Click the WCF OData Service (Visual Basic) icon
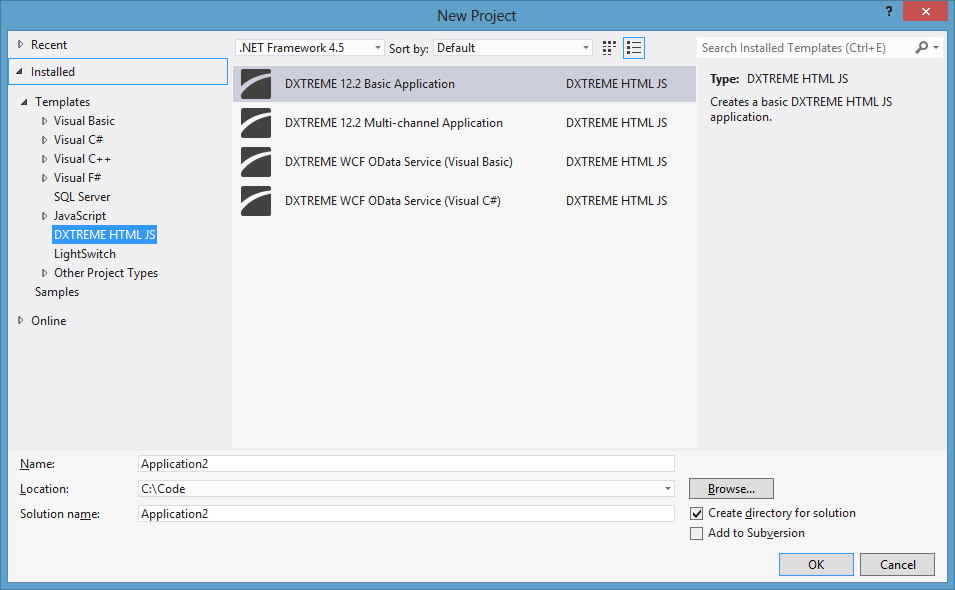The width and height of the screenshot is (955, 590). [256, 162]
